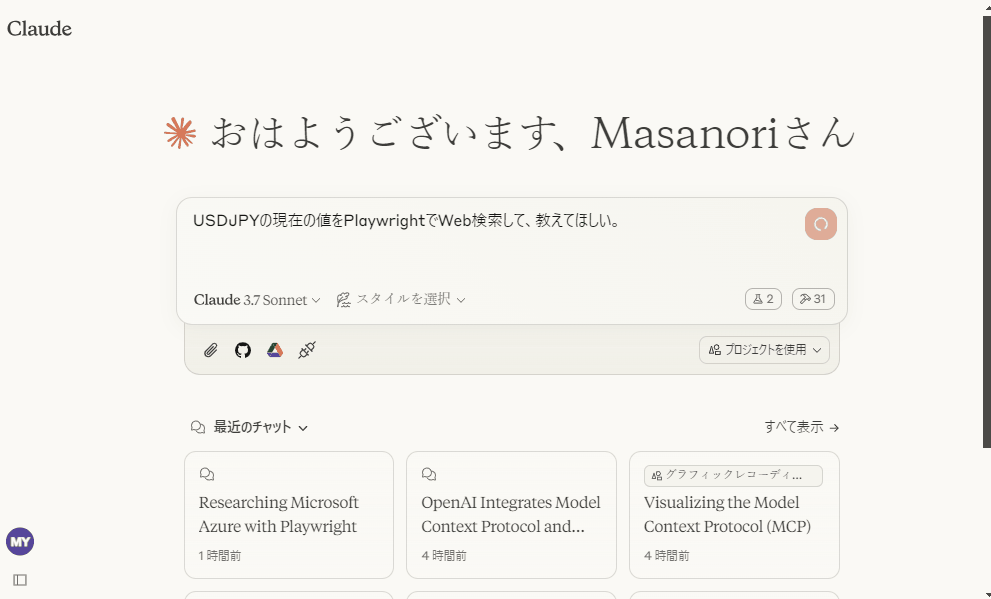Open OpenAI Integrates Model Context Protocol chat
991x599 pixels.
coord(511,515)
